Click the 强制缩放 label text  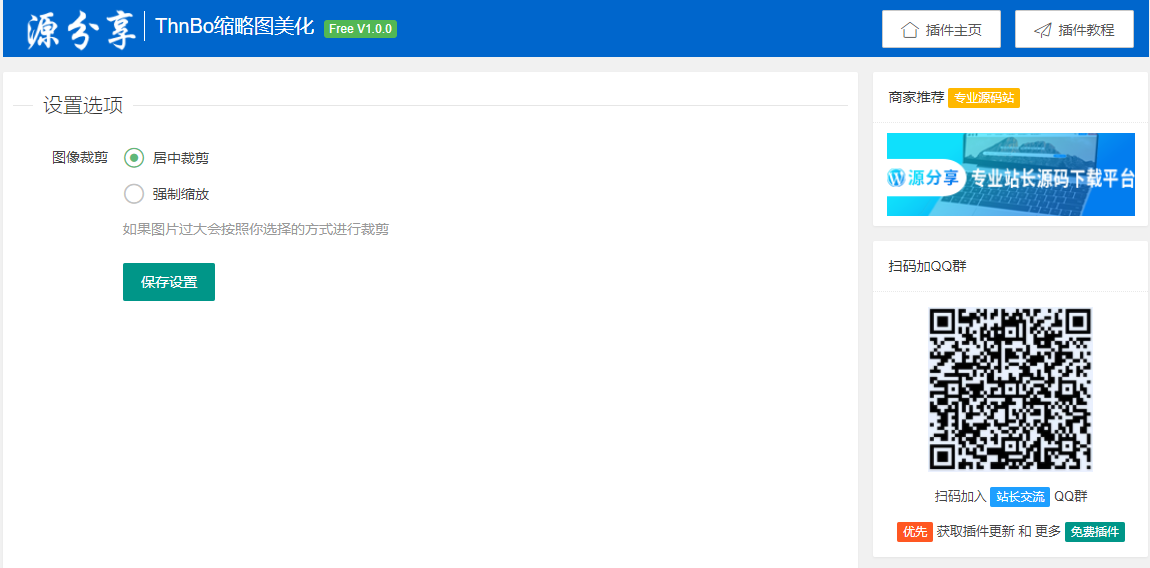tap(180, 194)
